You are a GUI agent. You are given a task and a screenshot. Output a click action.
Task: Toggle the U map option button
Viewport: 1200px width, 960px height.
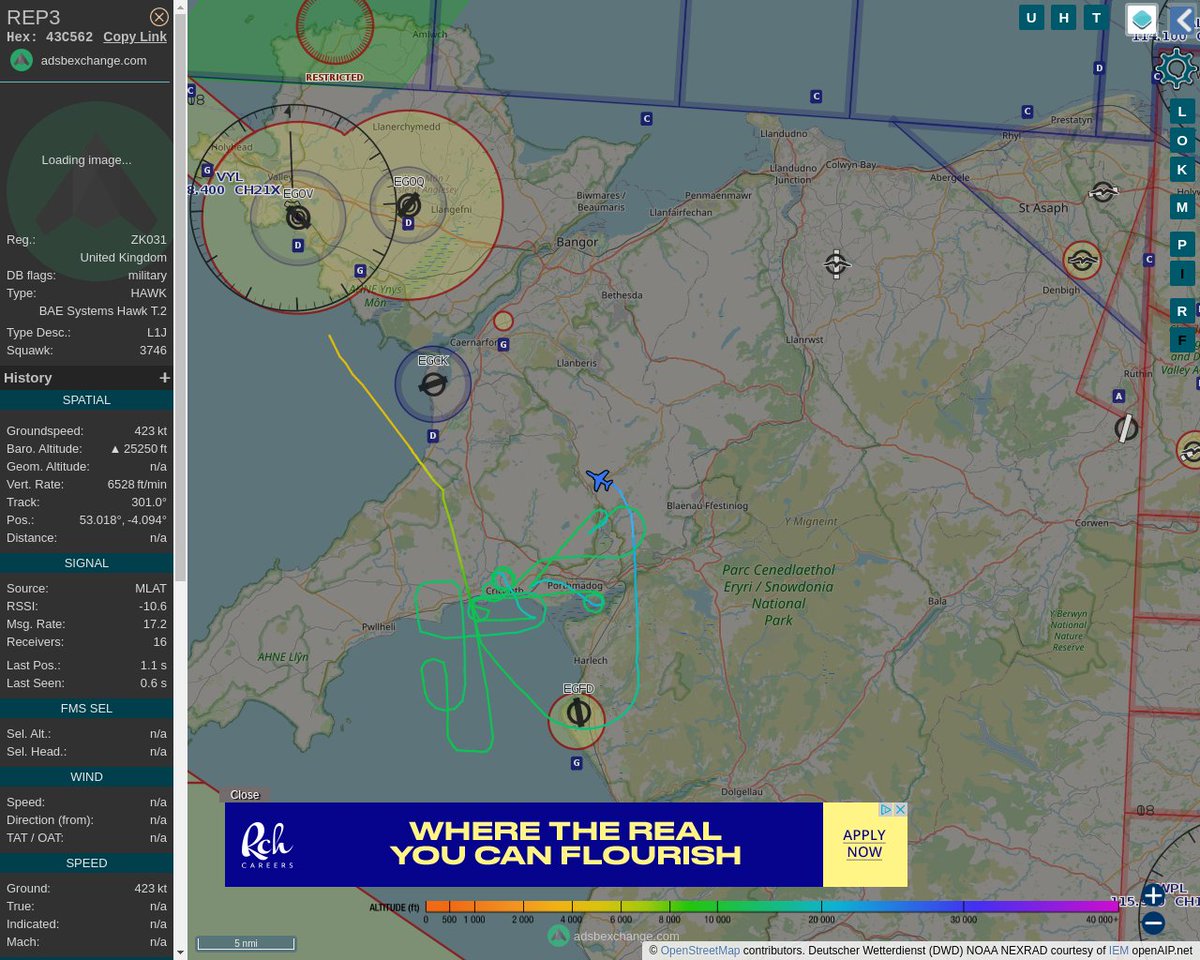tap(1031, 17)
